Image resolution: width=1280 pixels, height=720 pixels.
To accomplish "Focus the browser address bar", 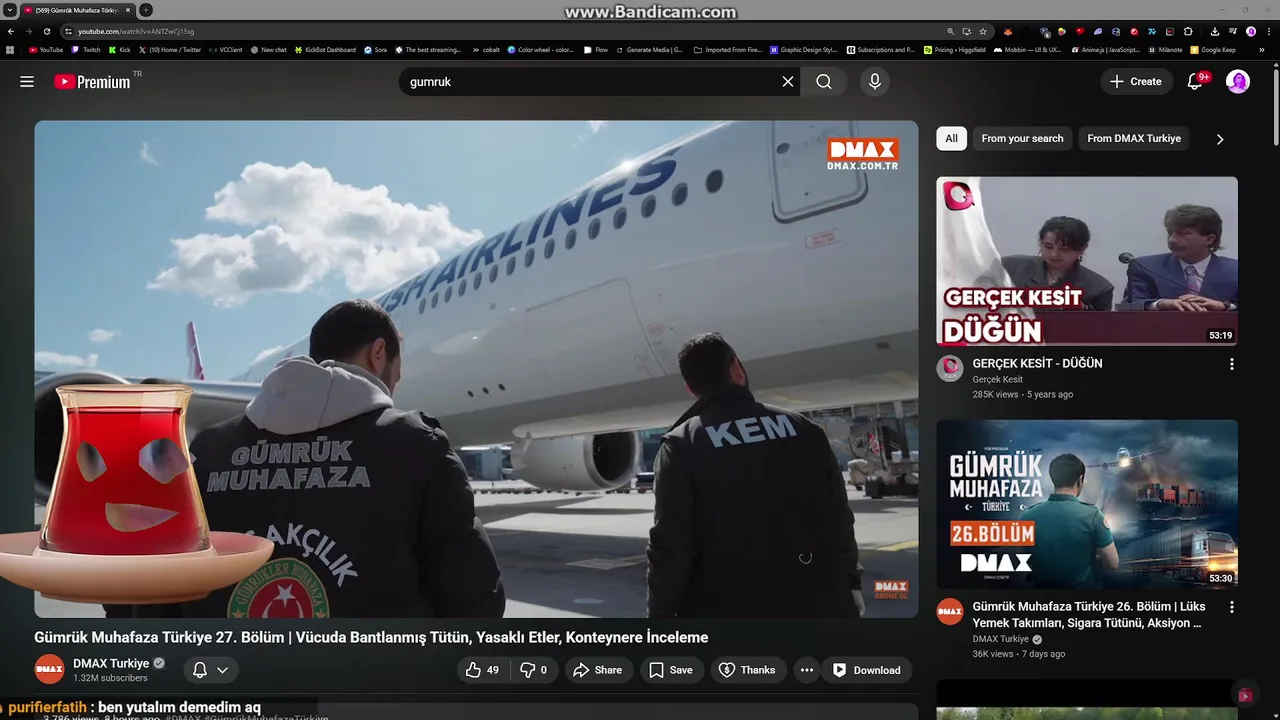I will coord(500,32).
